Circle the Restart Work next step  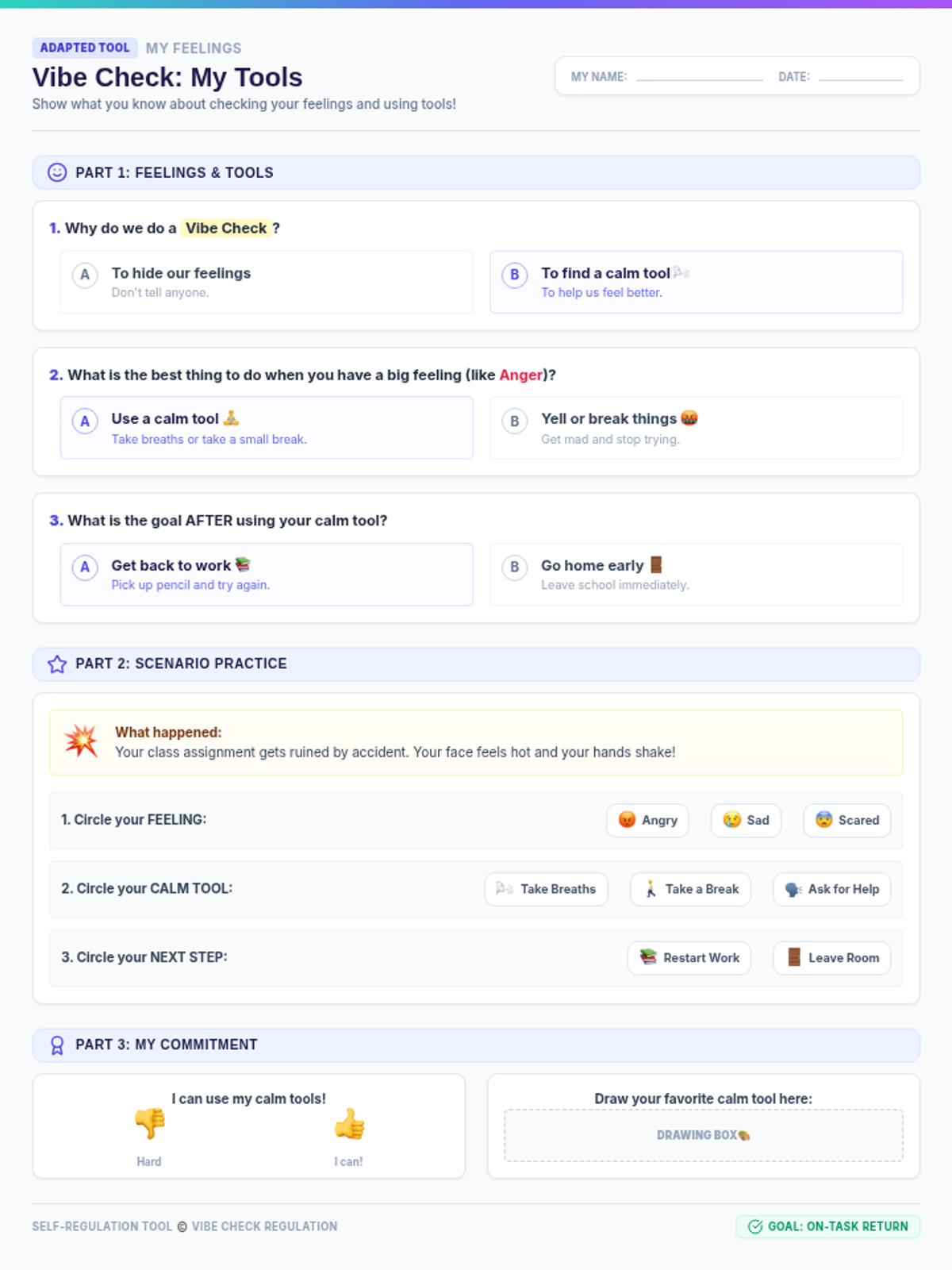pyautogui.click(x=689, y=958)
